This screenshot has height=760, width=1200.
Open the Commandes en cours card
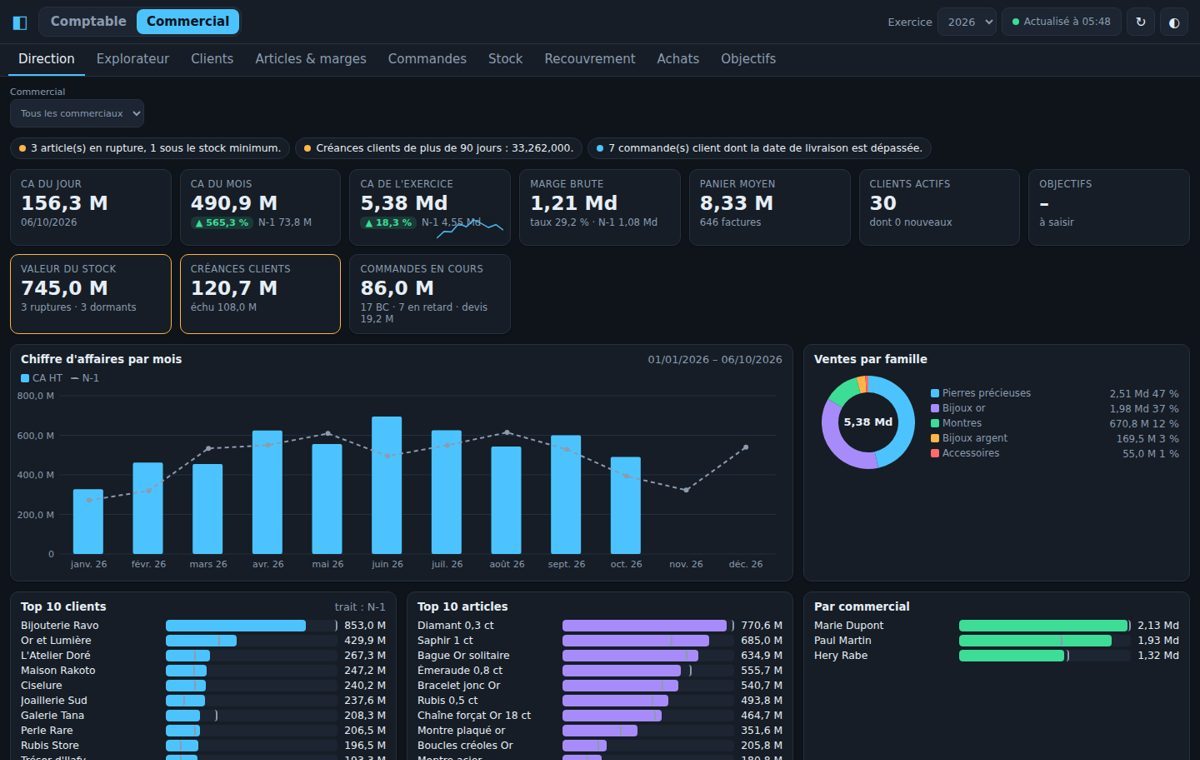430,294
